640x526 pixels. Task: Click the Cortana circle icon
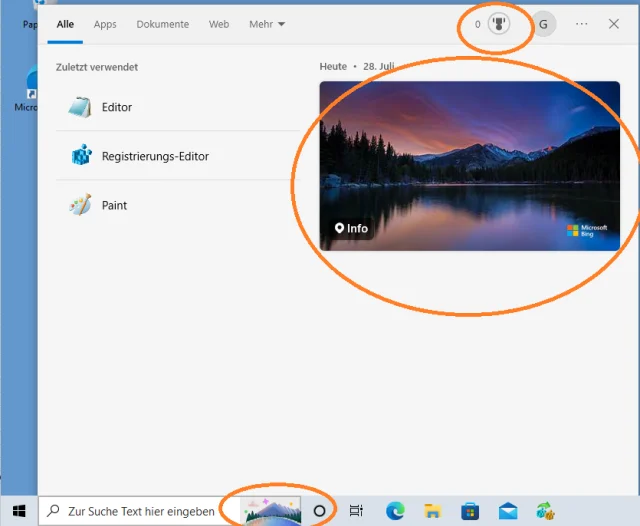pyautogui.click(x=320, y=510)
